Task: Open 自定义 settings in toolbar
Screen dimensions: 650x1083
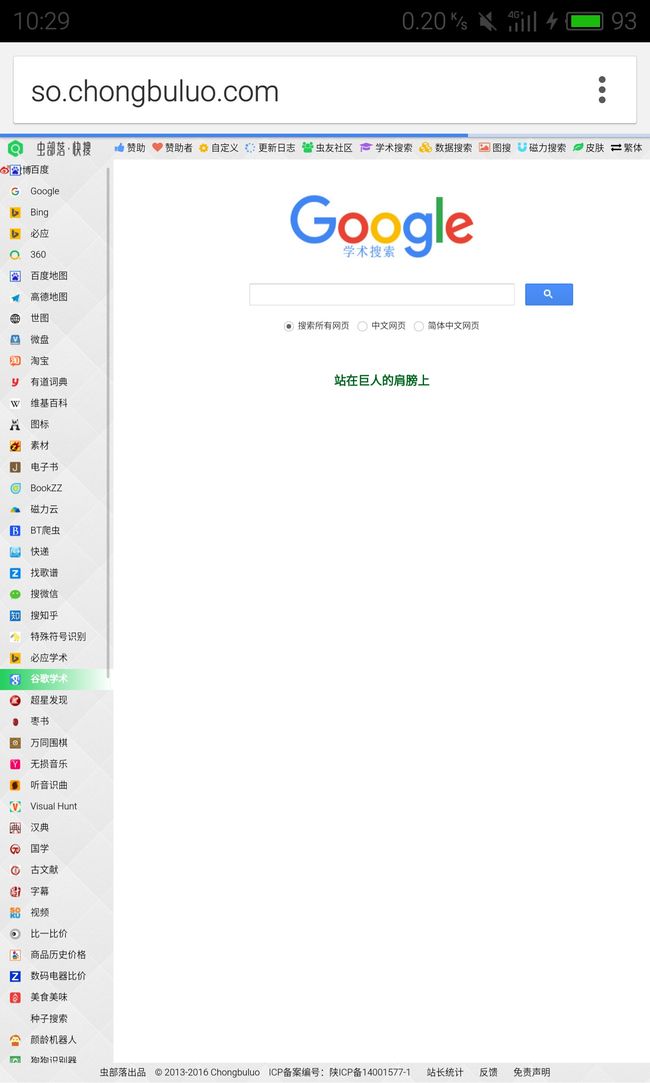Action: (x=218, y=148)
